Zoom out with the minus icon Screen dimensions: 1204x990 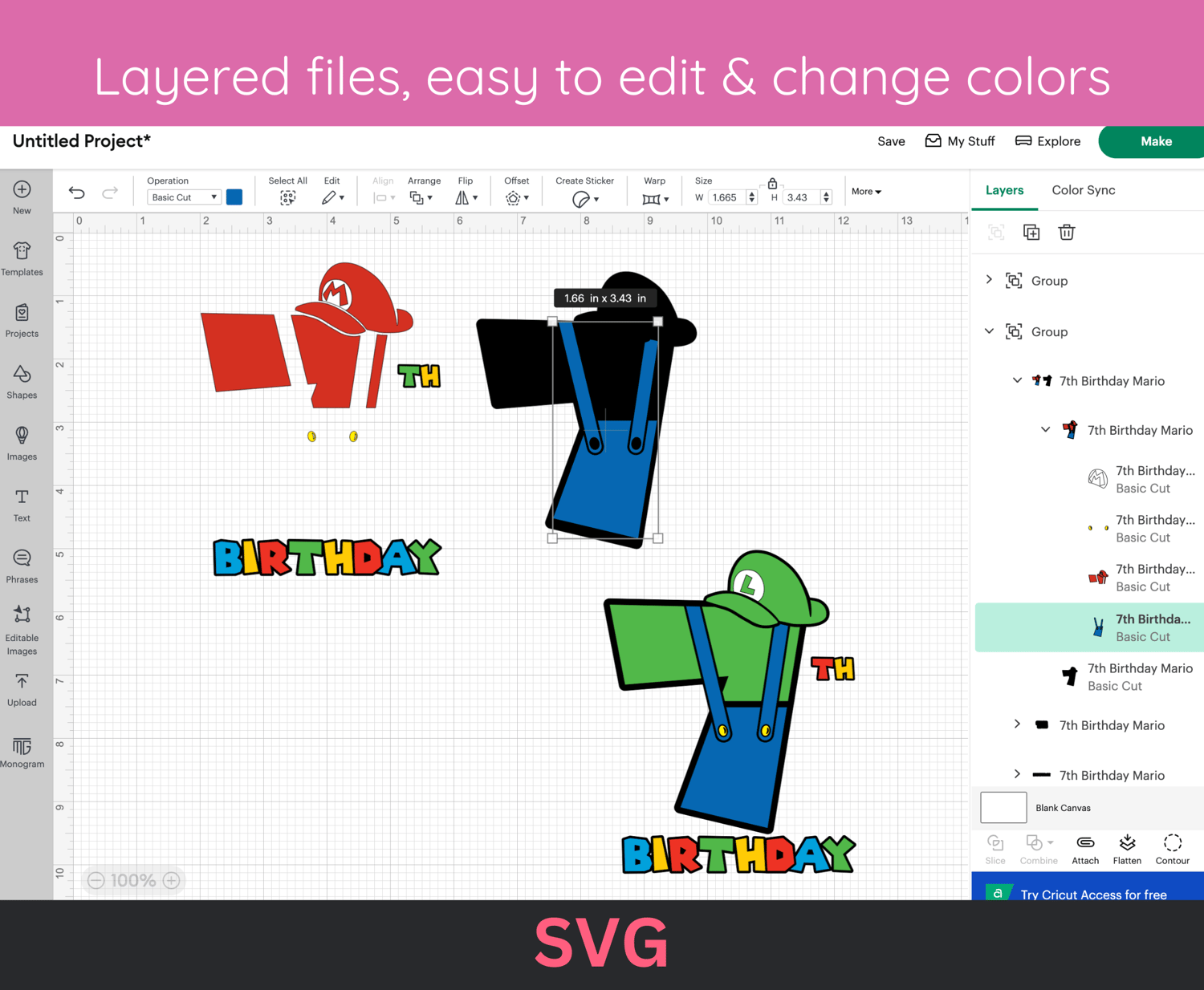pyautogui.click(x=96, y=881)
